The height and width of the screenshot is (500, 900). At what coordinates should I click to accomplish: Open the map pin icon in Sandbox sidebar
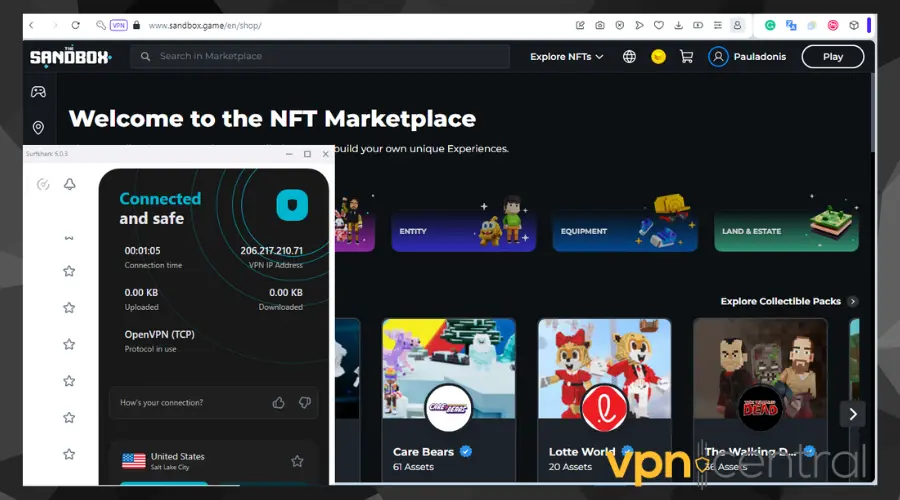click(x=38, y=127)
